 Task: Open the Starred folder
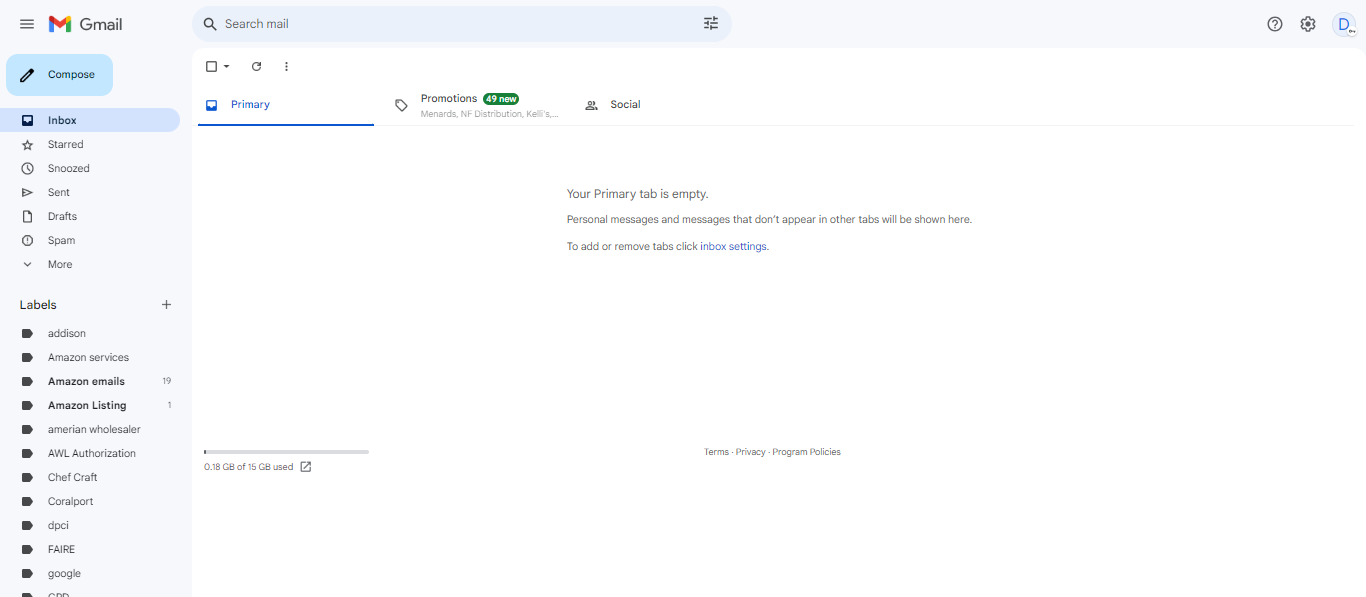coord(90,145)
